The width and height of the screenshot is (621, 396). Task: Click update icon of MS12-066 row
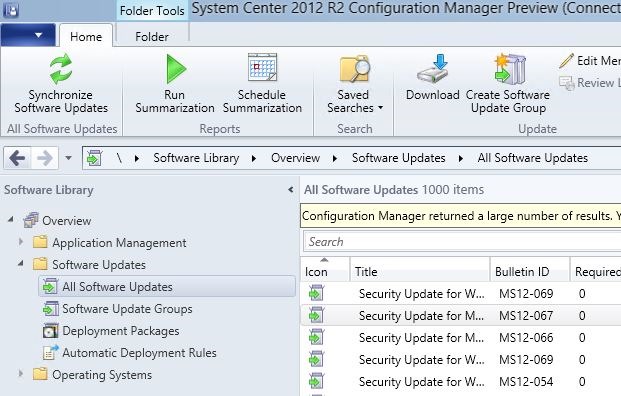click(x=316, y=337)
